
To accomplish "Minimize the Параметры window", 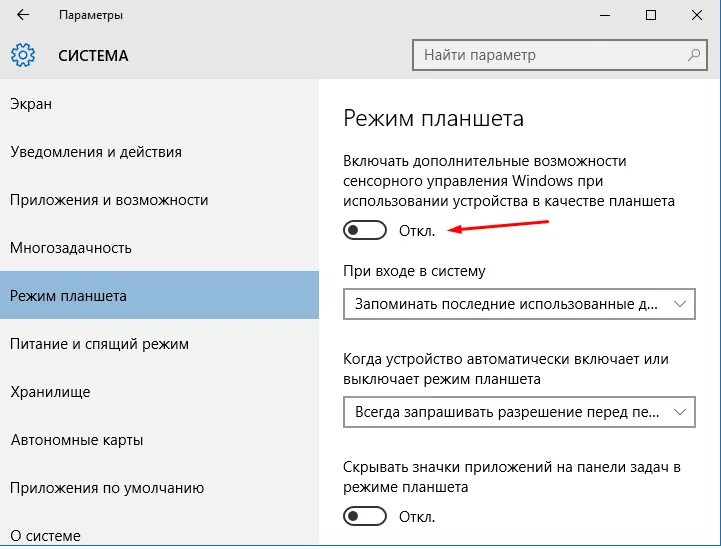I will click(x=605, y=15).
